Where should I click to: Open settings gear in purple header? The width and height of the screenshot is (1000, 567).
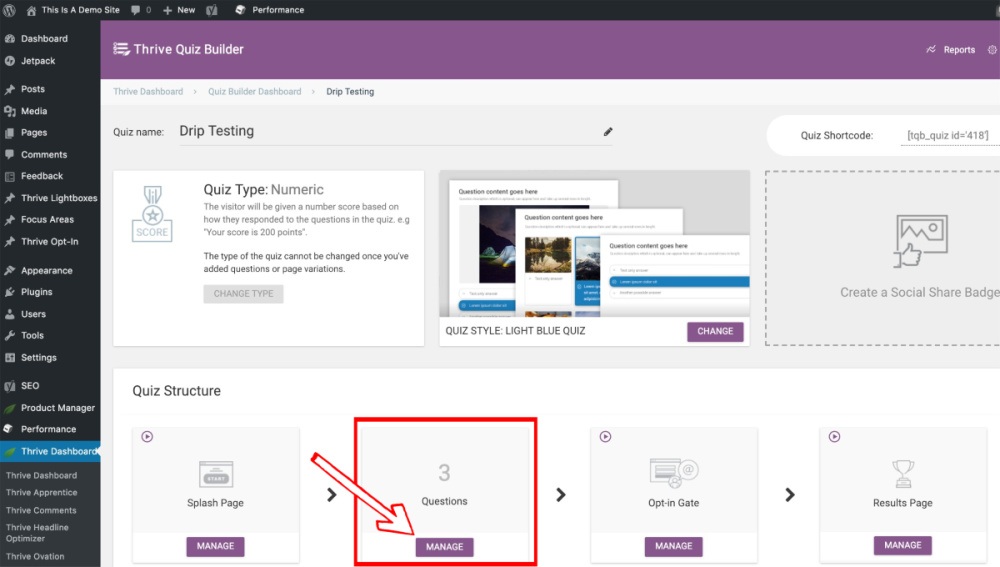[x=992, y=50]
